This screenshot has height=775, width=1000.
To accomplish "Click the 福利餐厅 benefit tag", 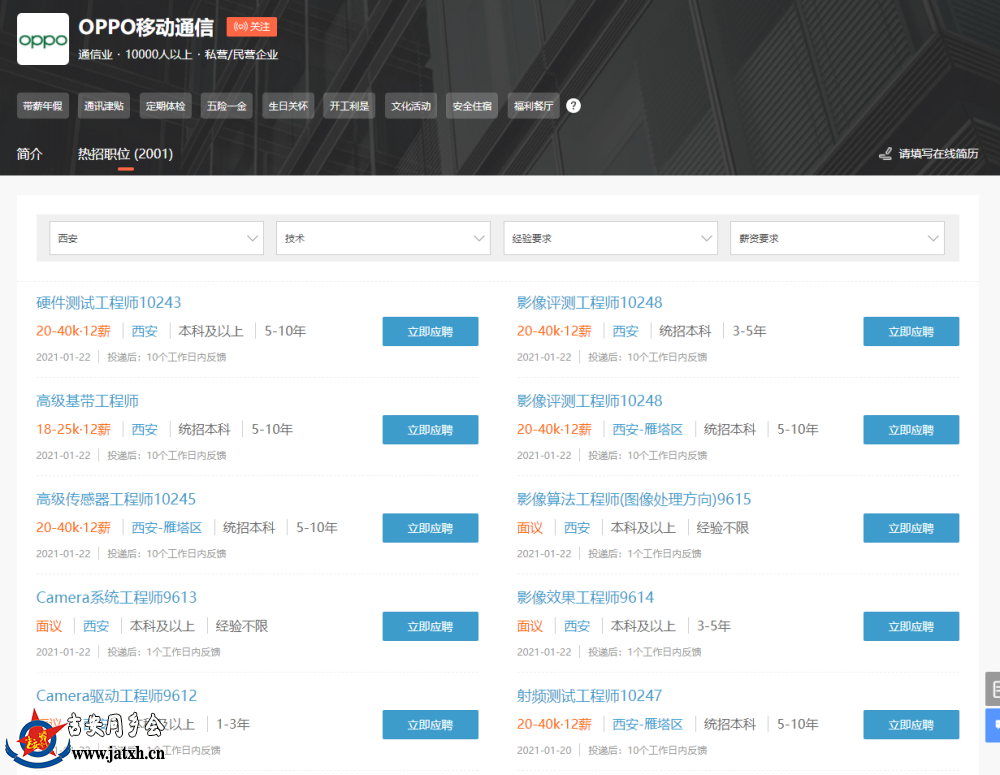I will (533, 106).
